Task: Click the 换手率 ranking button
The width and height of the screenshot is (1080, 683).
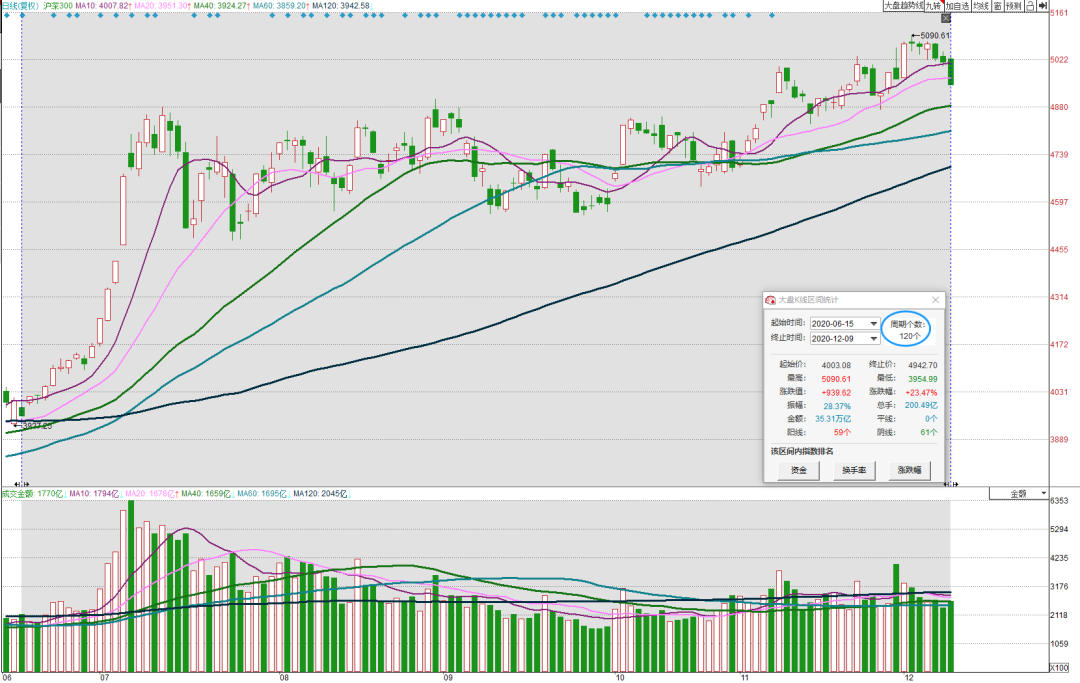Action: (854, 470)
